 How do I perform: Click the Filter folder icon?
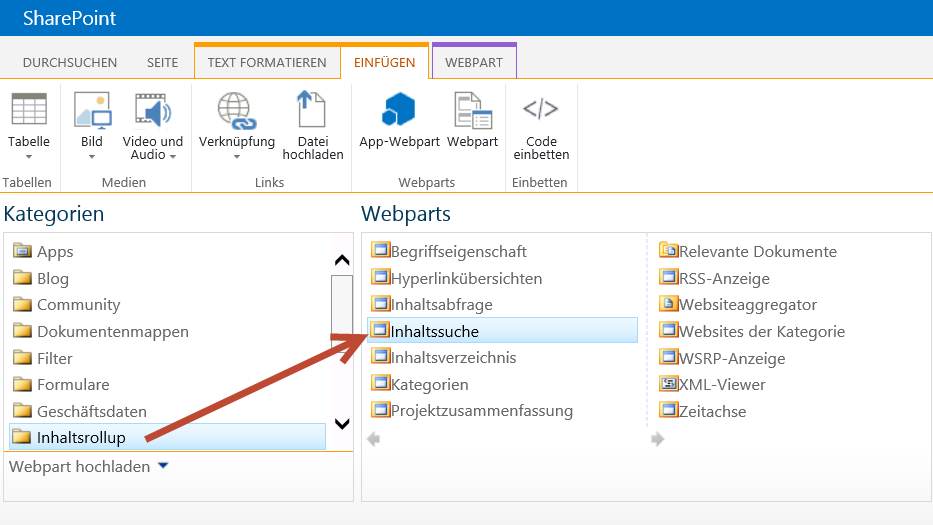point(23,357)
